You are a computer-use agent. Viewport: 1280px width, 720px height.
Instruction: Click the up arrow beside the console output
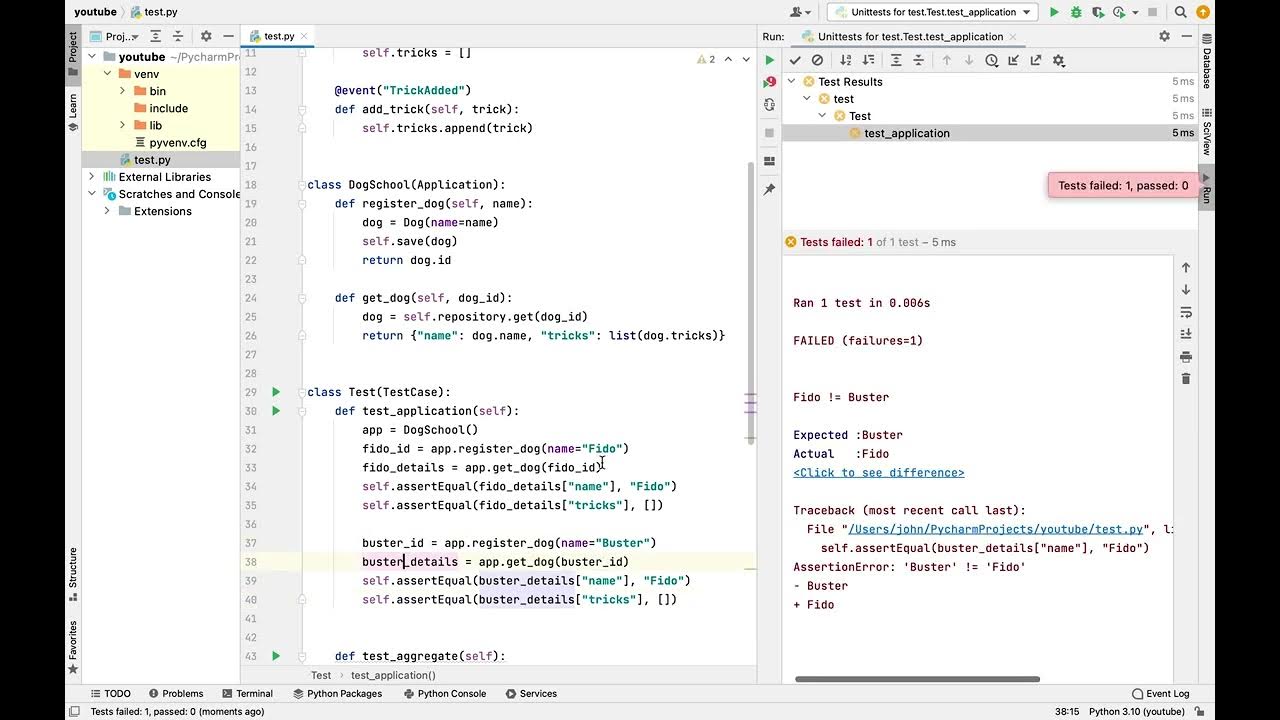(x=1186, y=268)
